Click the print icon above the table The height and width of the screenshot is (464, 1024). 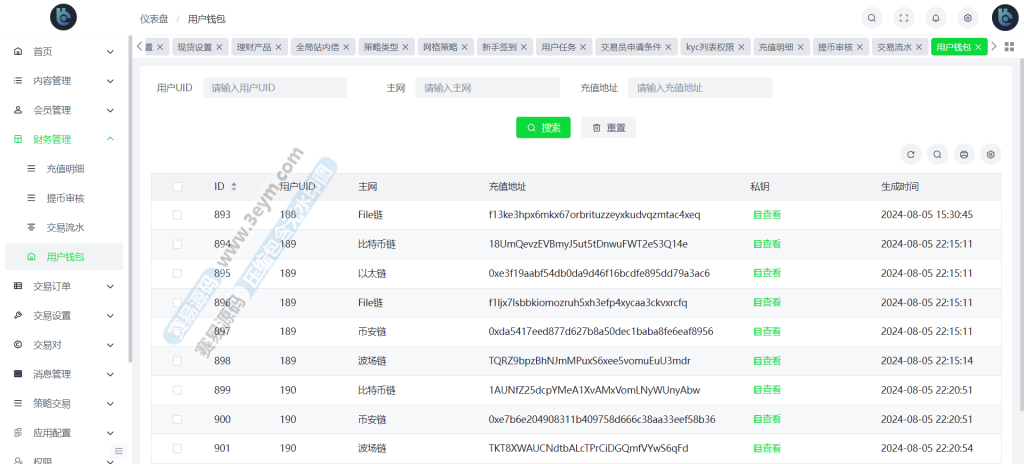(964, 154)
